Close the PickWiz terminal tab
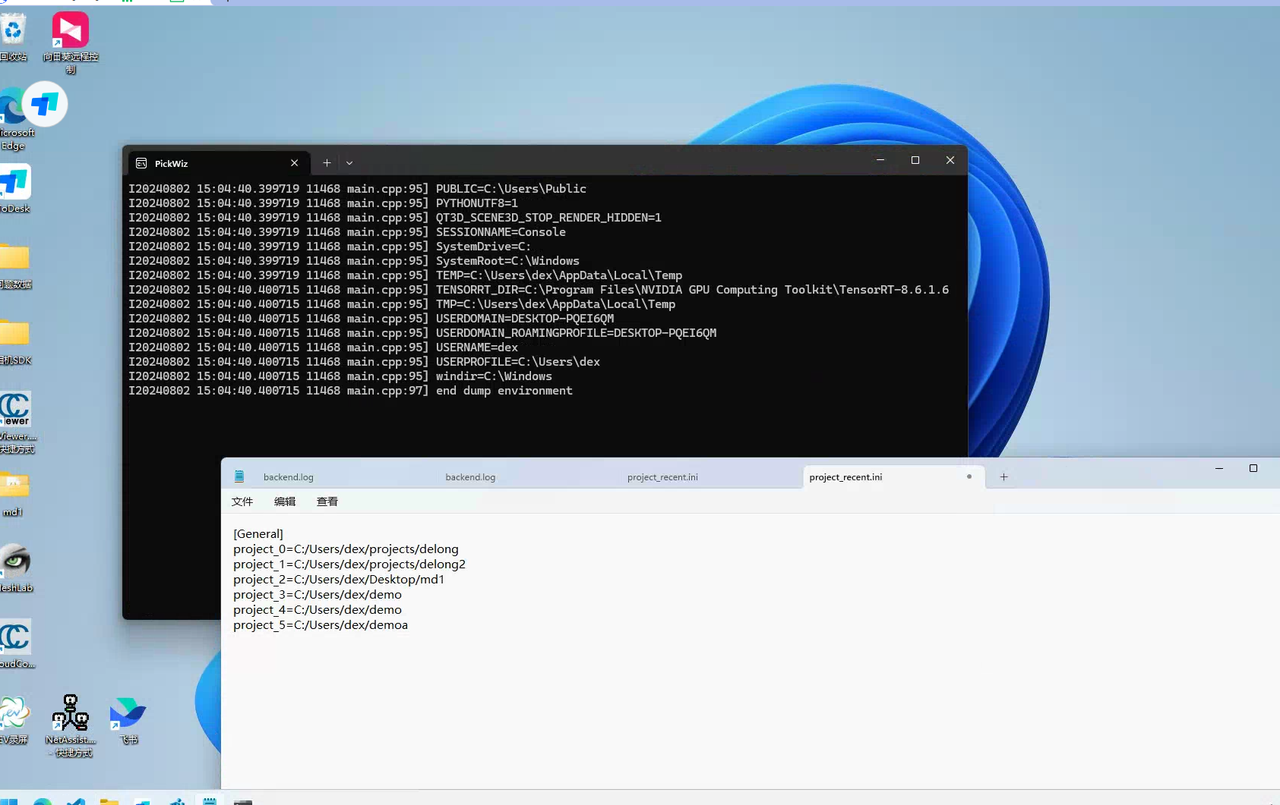Image resolution: width=1280 pixels, height=805 pixels. coord(294,163)
